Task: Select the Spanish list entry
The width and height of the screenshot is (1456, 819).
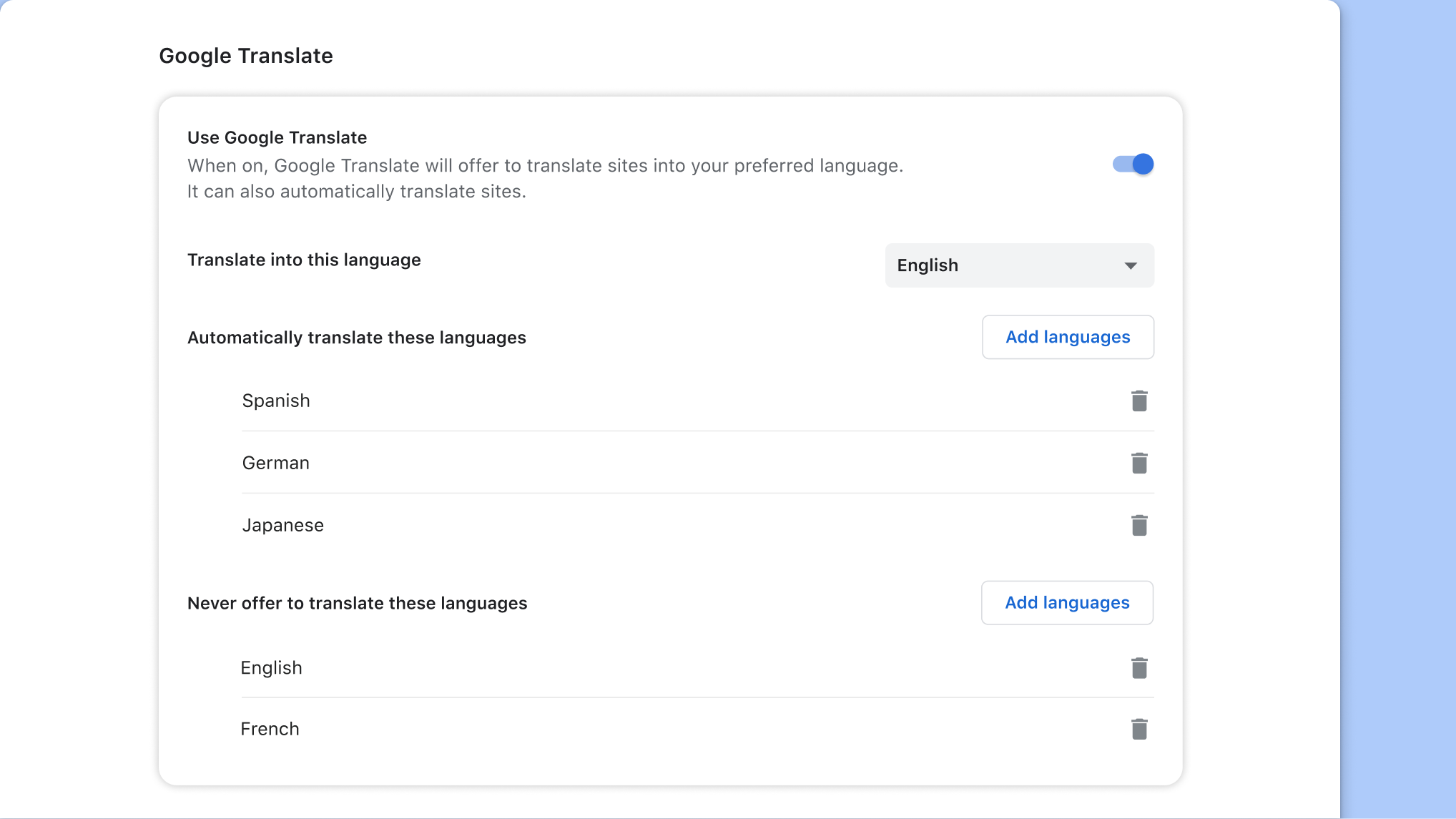Action: click(276, 401)
